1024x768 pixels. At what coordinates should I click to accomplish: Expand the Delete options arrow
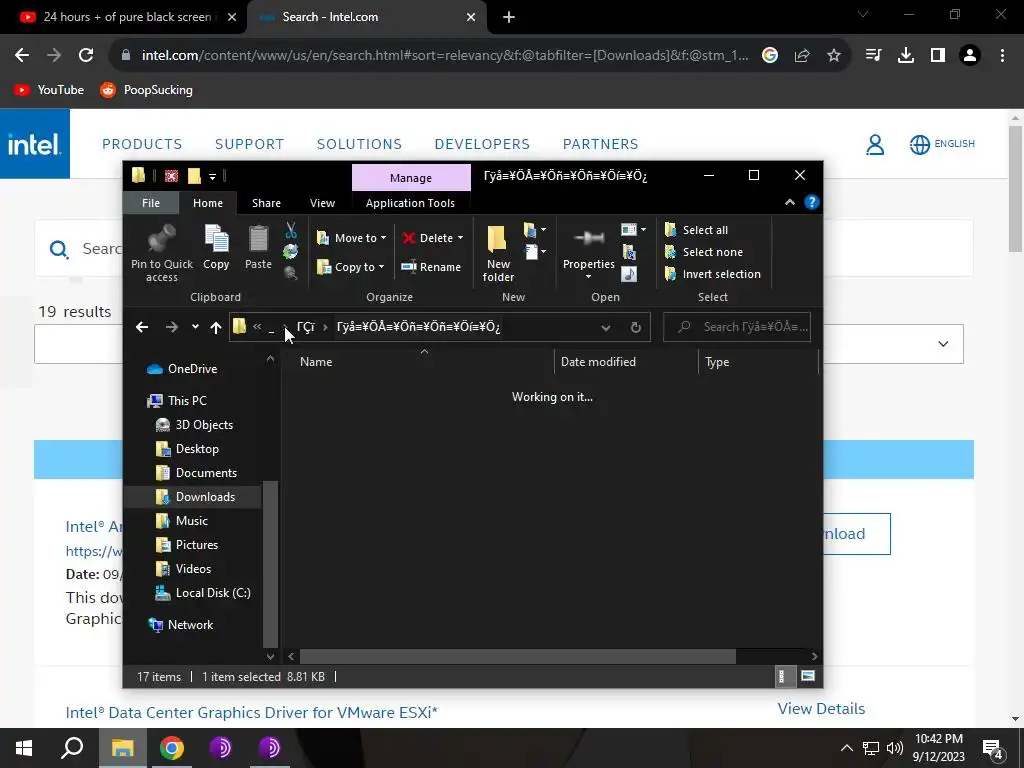point(460,238)
